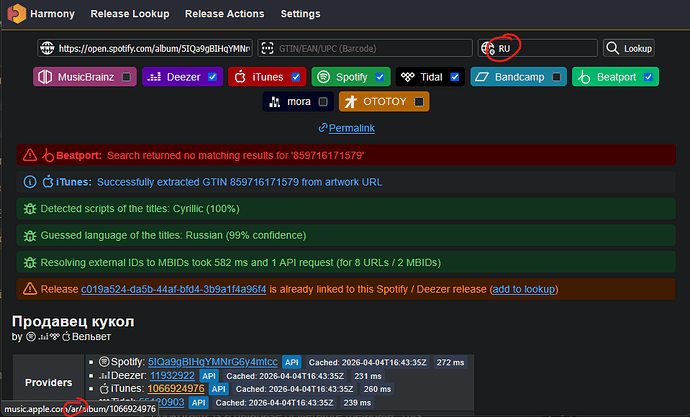Open iTunes ID 1066924976 link
Viewport: 690px width, 417px height.
[x=176, y=389]
